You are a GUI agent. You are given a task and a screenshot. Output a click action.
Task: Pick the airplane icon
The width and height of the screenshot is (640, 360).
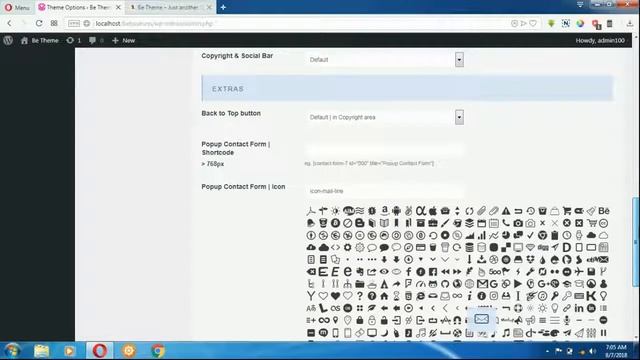[579, 271]
